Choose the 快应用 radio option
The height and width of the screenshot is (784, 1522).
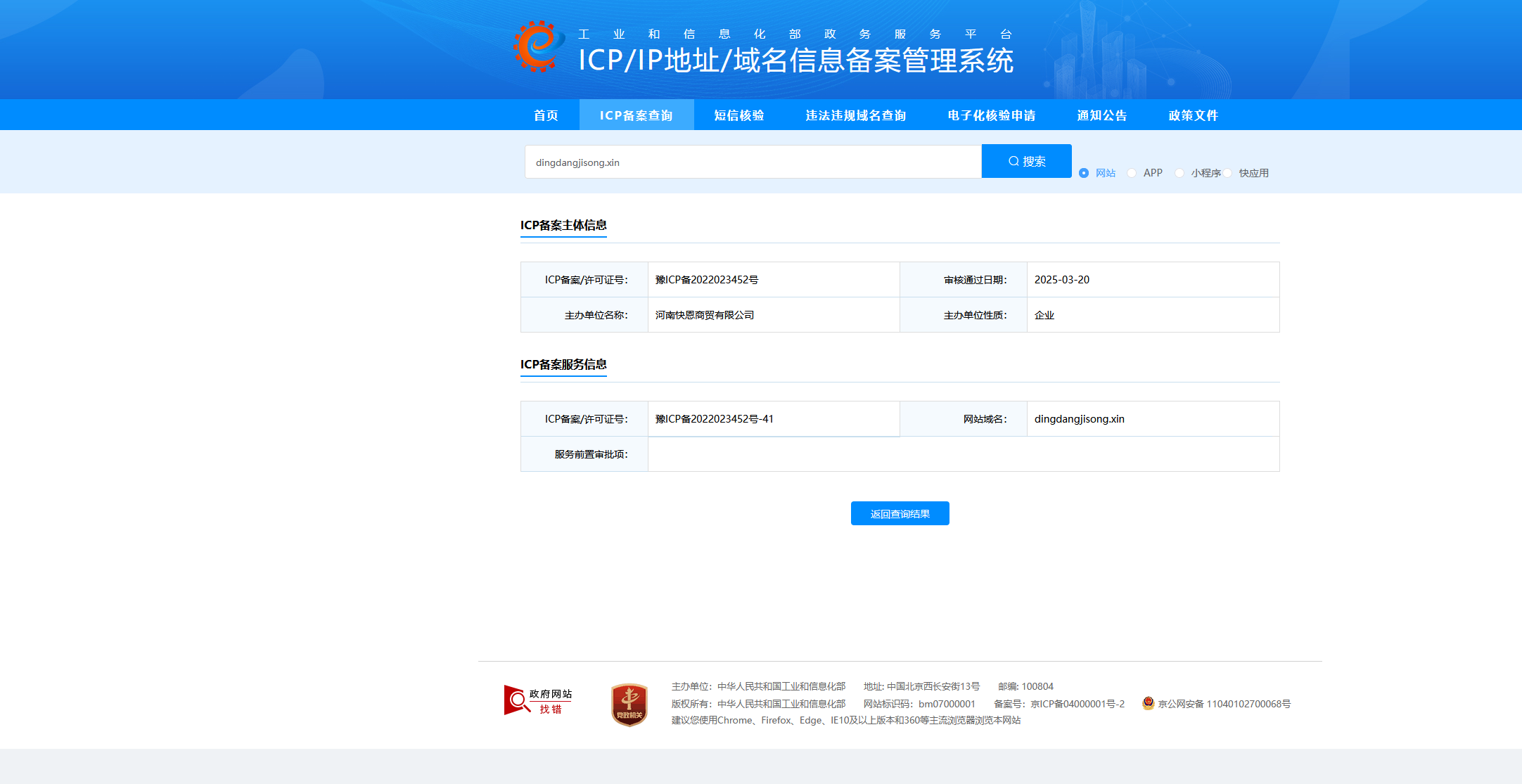click(x=1227, y=173)
